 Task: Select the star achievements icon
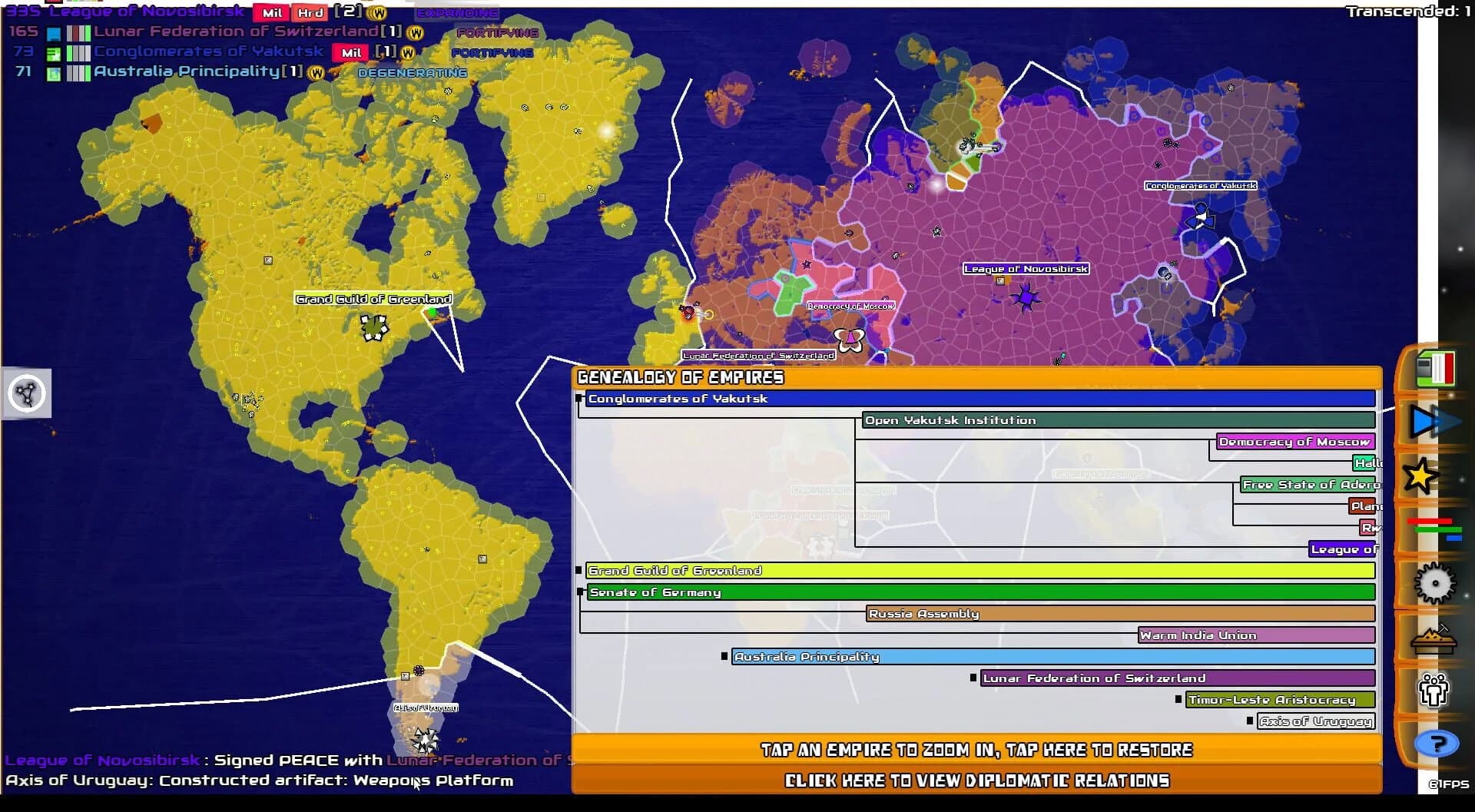[x=1423, y=476]
